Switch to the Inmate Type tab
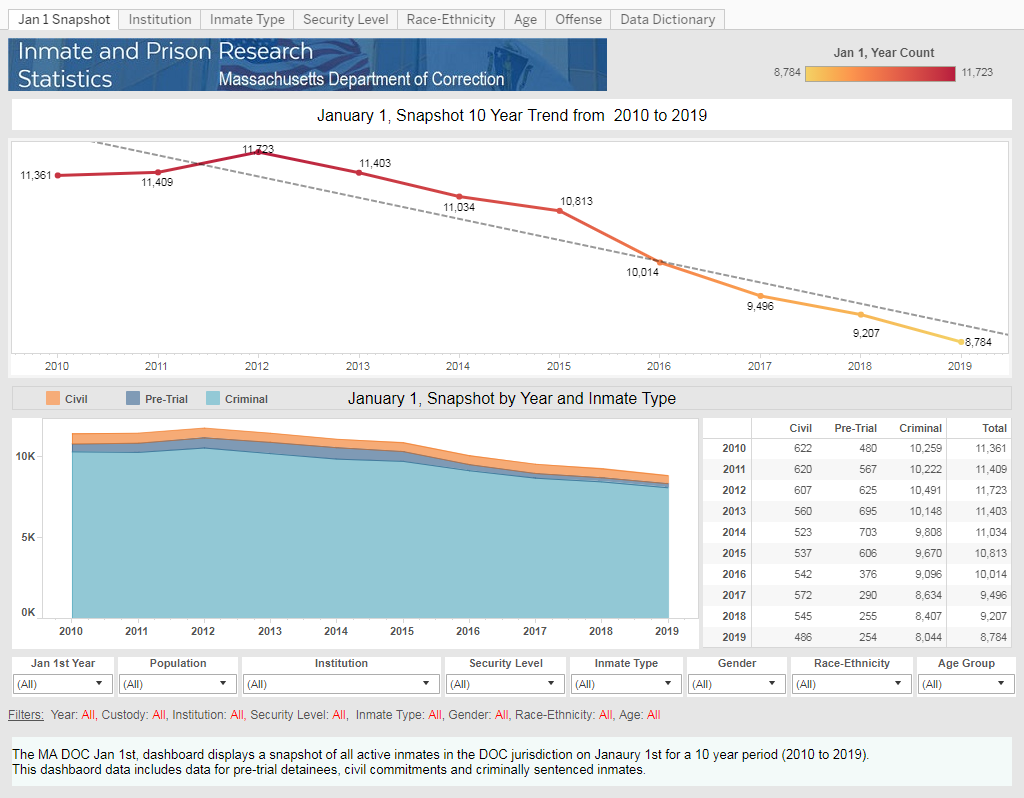This screenshot has width=1024, height=798. [x=247, y=19]
